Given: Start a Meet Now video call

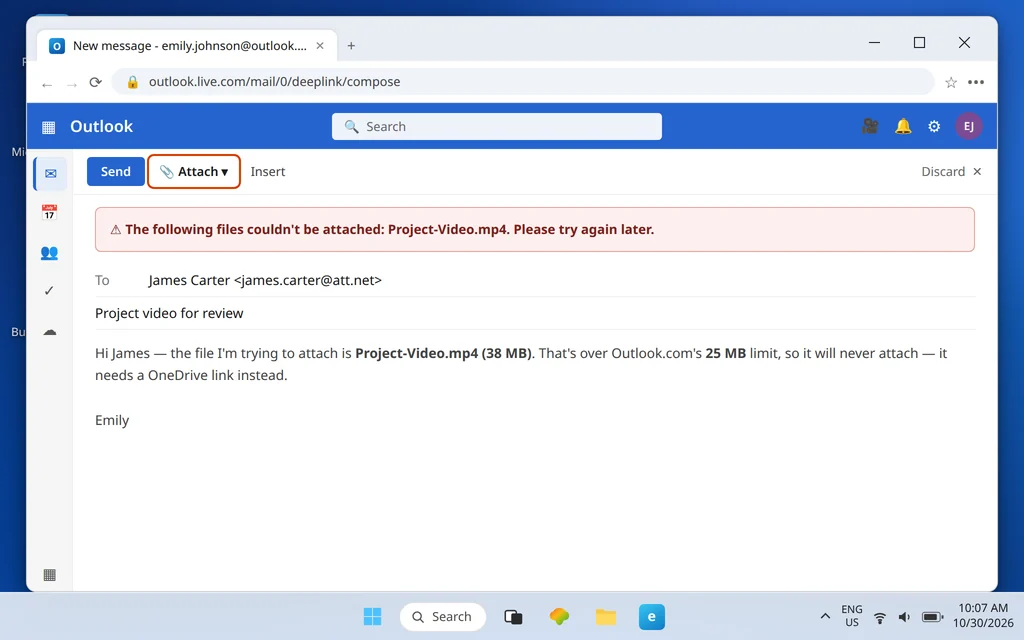Looking at the screenshot, I should point(870,126).
